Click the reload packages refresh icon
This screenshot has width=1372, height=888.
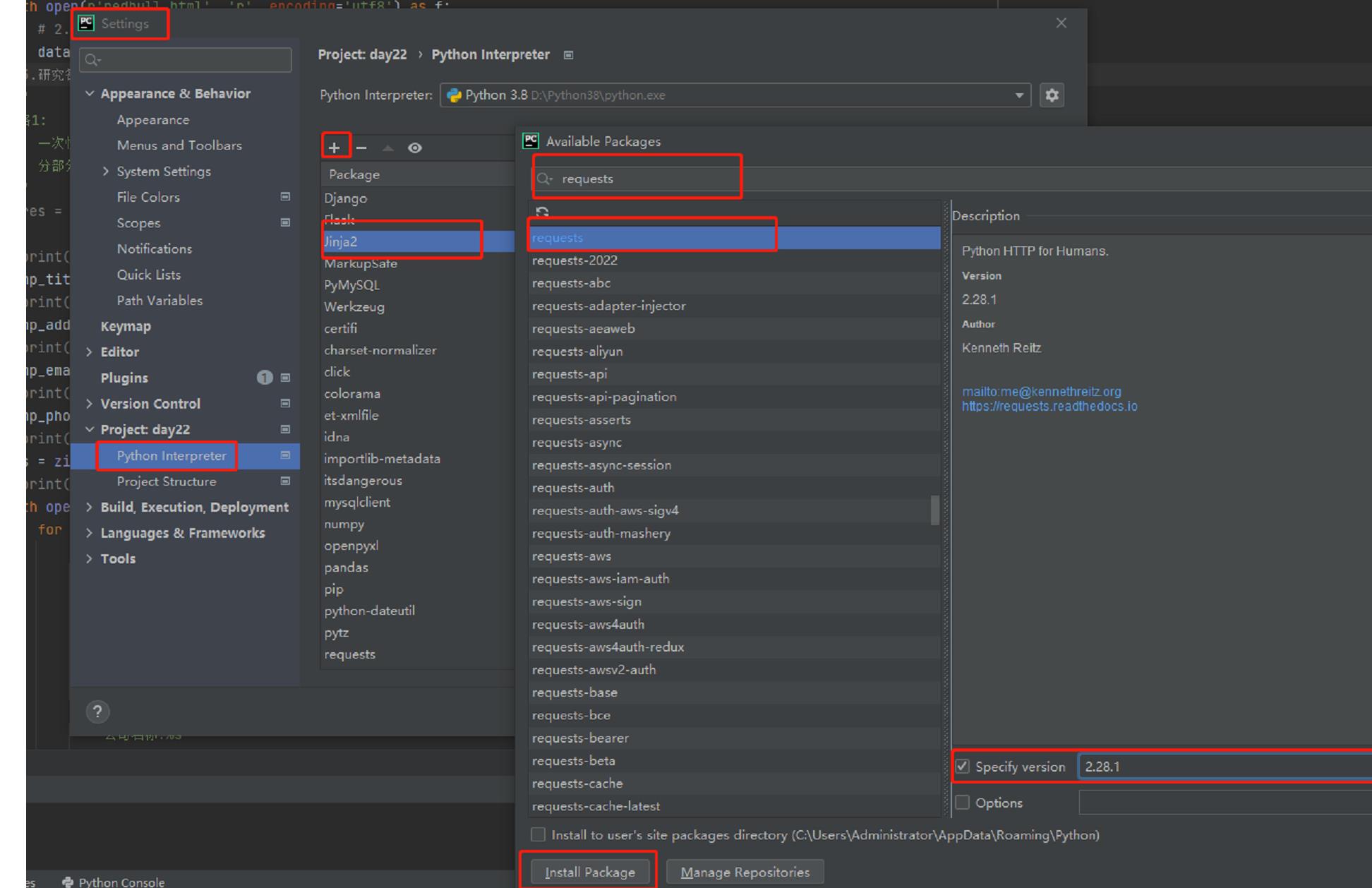pyautogui.click(x=542, y=212)
